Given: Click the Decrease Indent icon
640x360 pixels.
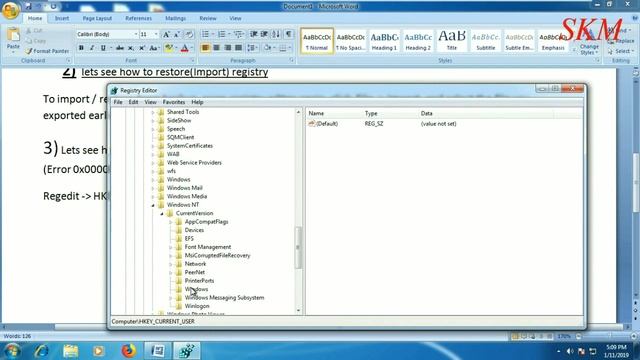Looking at the screenshot, I should (x=253, y=34).
